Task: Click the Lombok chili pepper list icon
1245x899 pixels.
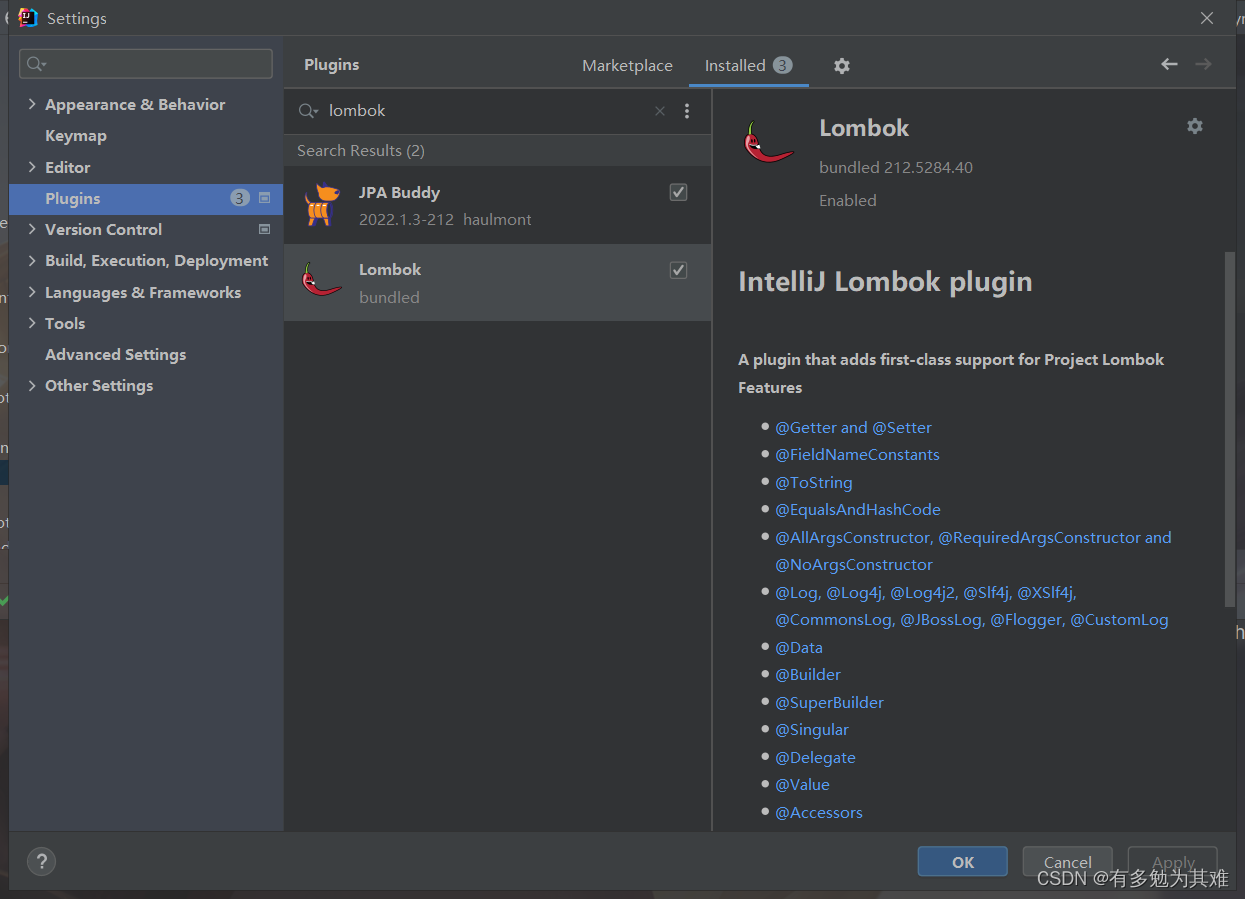Action: coord(322,281)
